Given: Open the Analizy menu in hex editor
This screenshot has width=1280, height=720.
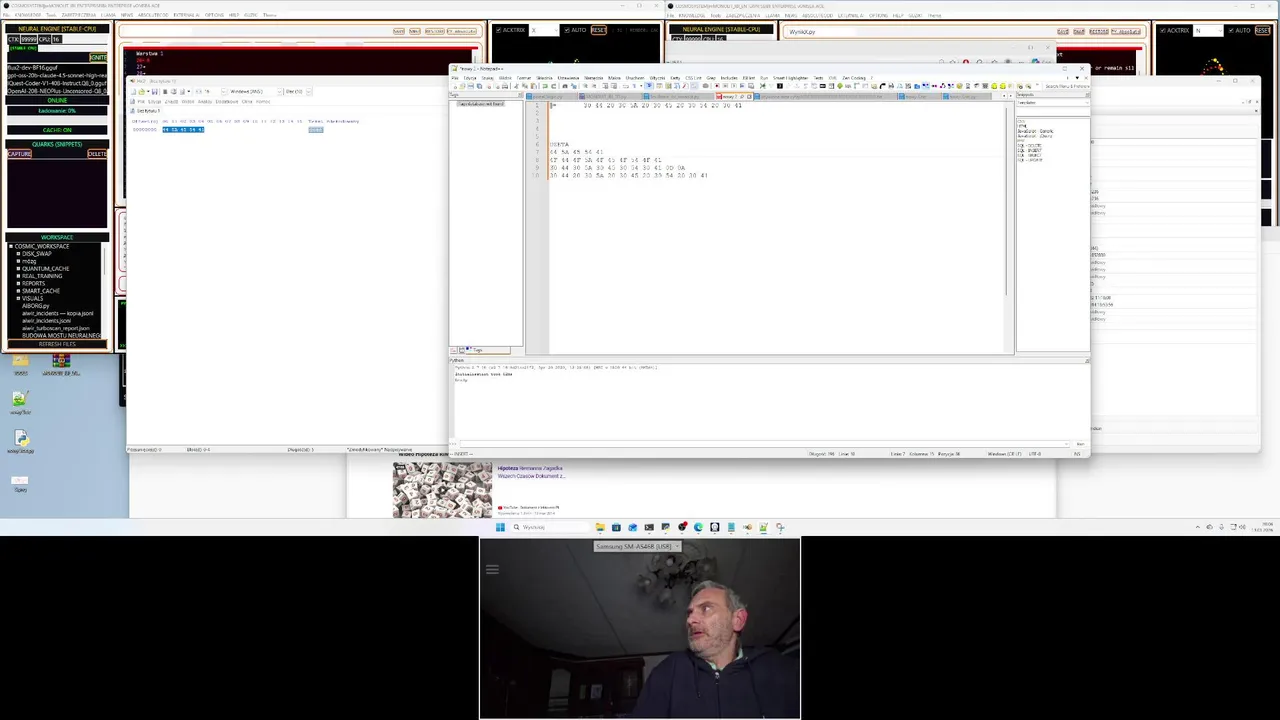Looking at the screenshot, I should (x=204, y=101).
